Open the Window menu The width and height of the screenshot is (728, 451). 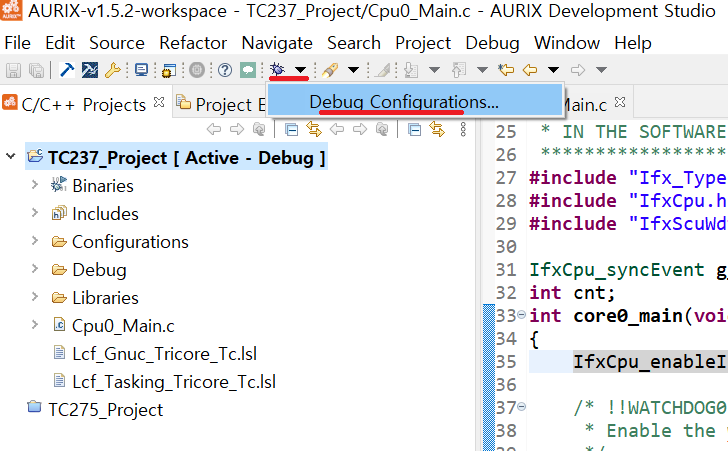[567, 43]
